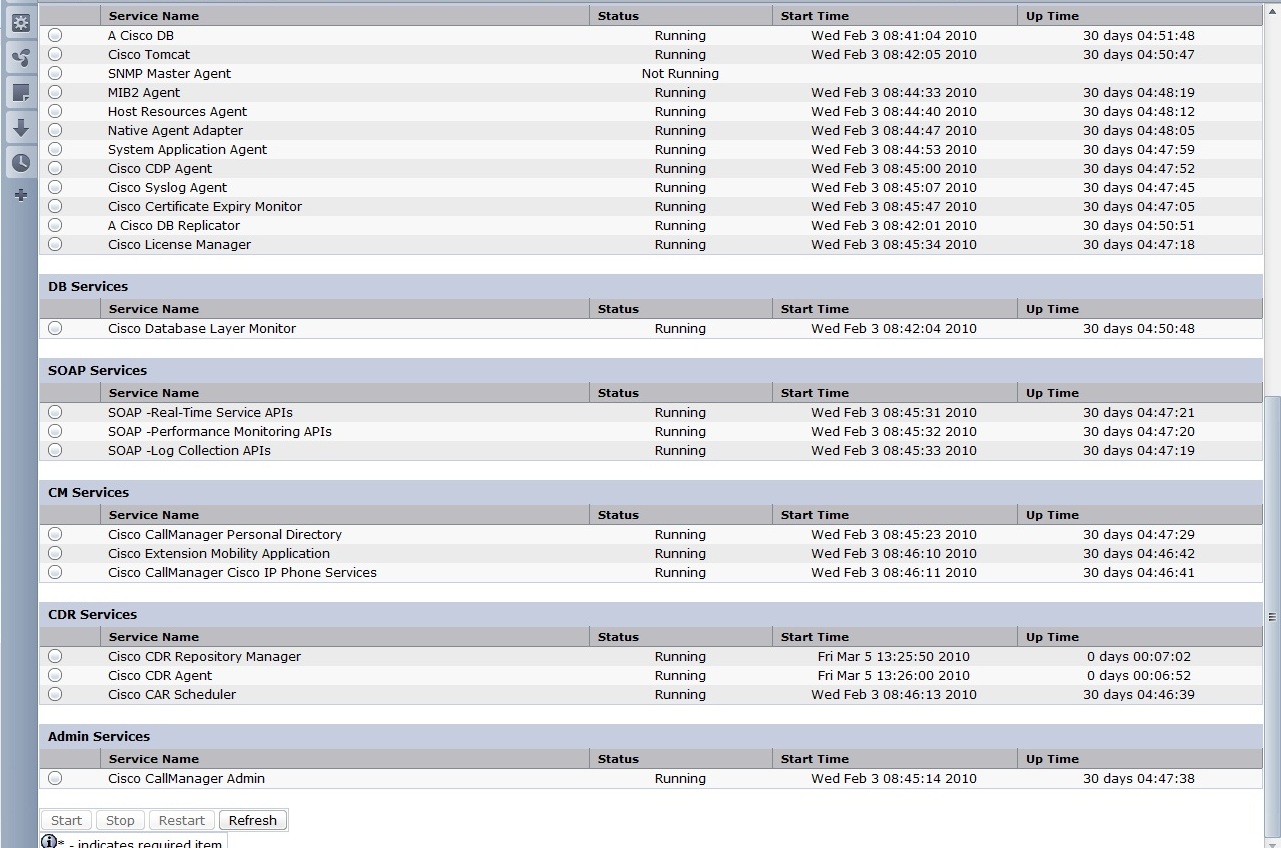Pick the Cisco Extension Mobility Application radio button
This screenshot has height=848, width=1281.
55,553
